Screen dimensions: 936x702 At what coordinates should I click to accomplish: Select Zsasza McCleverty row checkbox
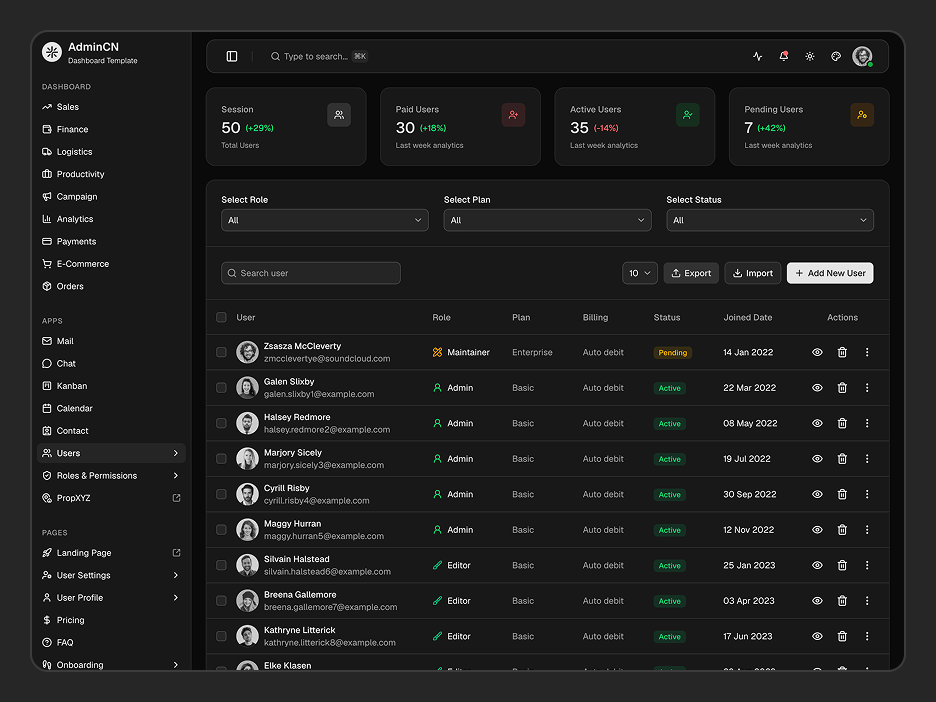click(x=221, y=352)
